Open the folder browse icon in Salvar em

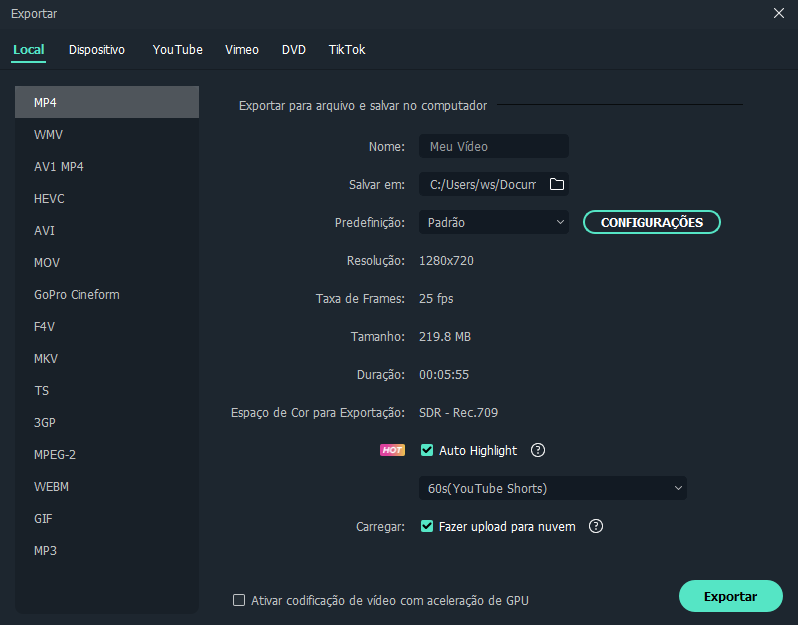click(557, 184)
